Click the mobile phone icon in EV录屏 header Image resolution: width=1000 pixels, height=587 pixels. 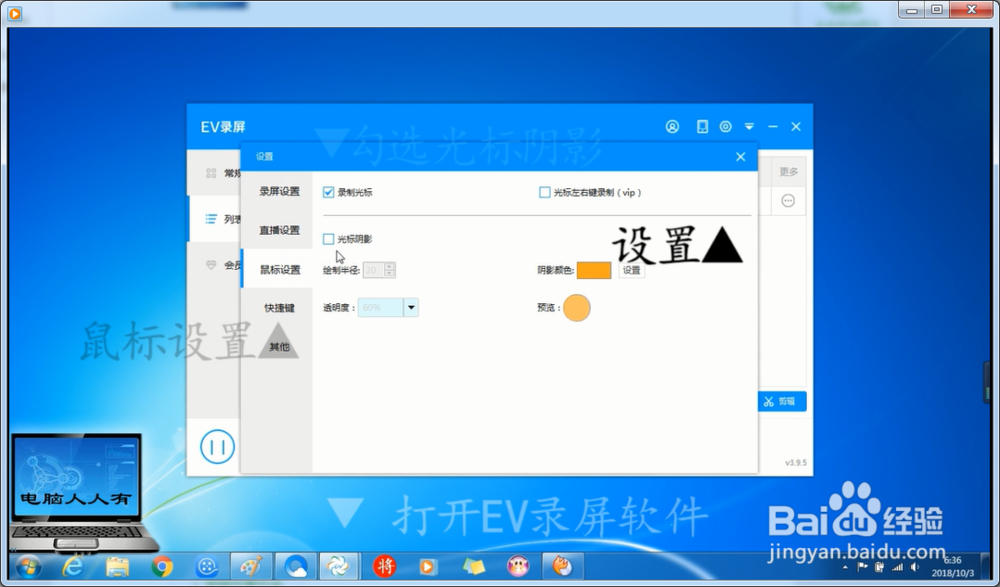tap(702, 126)
